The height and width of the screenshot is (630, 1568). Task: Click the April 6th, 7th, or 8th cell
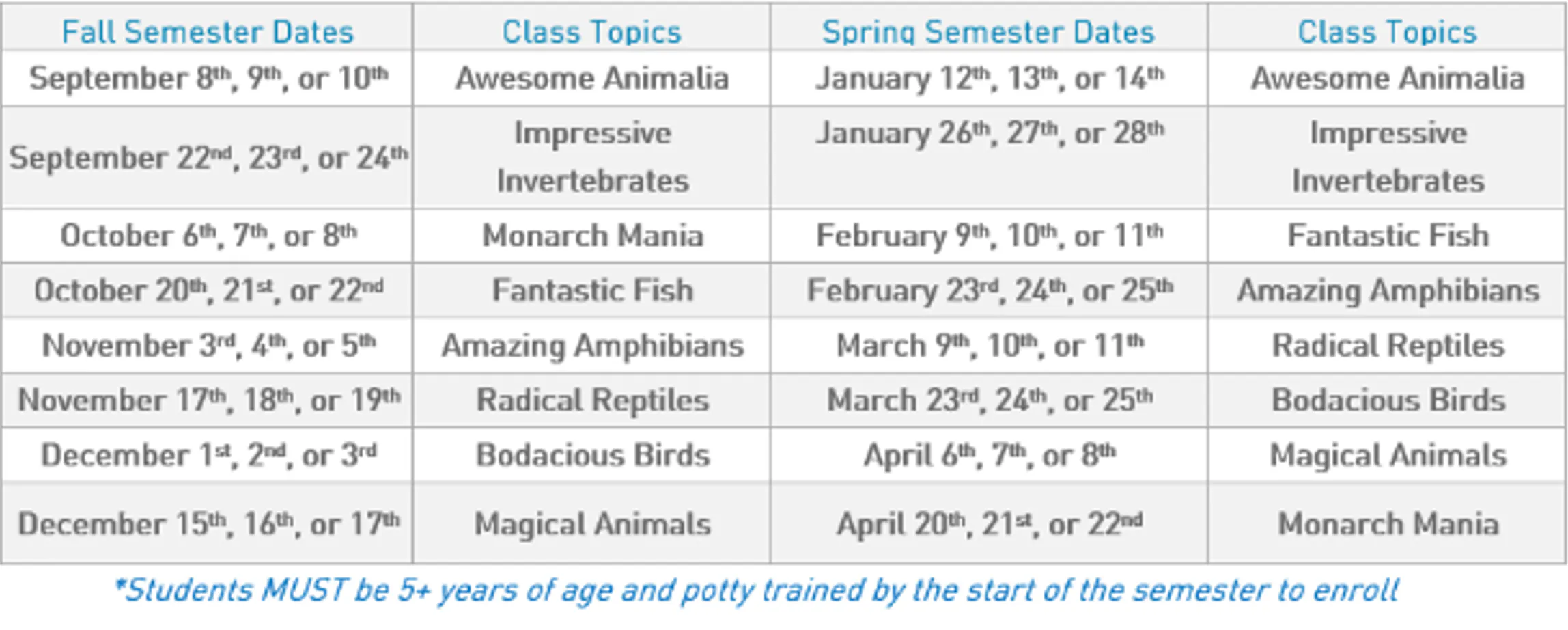[990, 455]
